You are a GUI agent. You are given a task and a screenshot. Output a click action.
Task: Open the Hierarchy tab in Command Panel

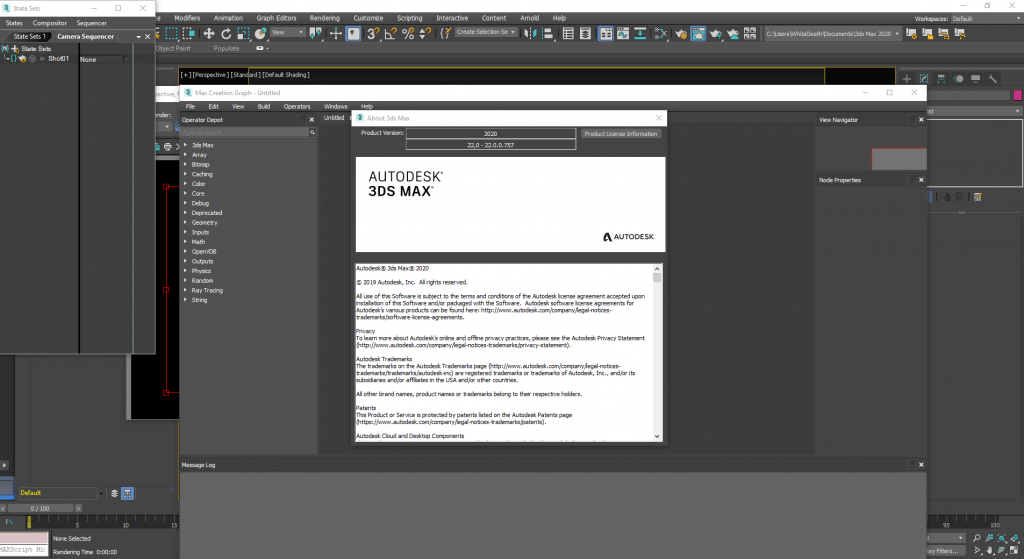[941, 79]
